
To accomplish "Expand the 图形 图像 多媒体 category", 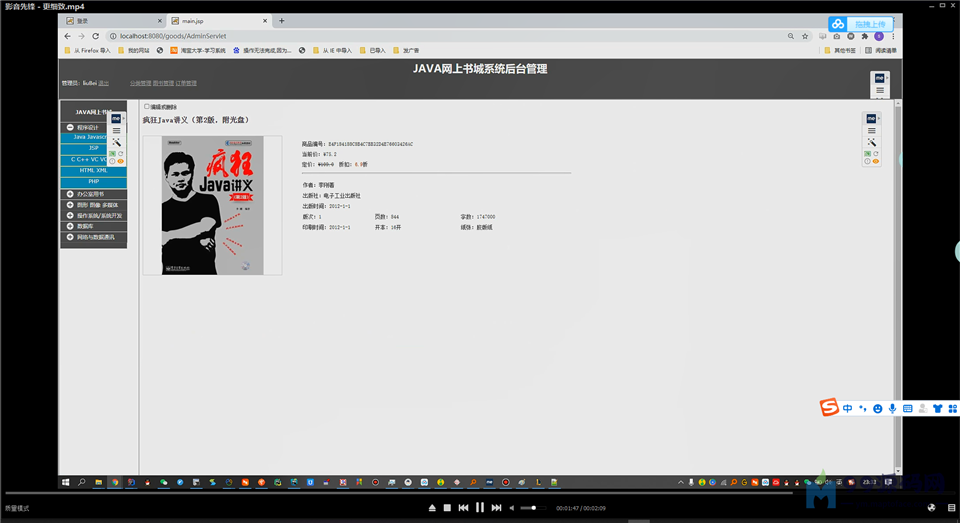I will tap(70, 205).
